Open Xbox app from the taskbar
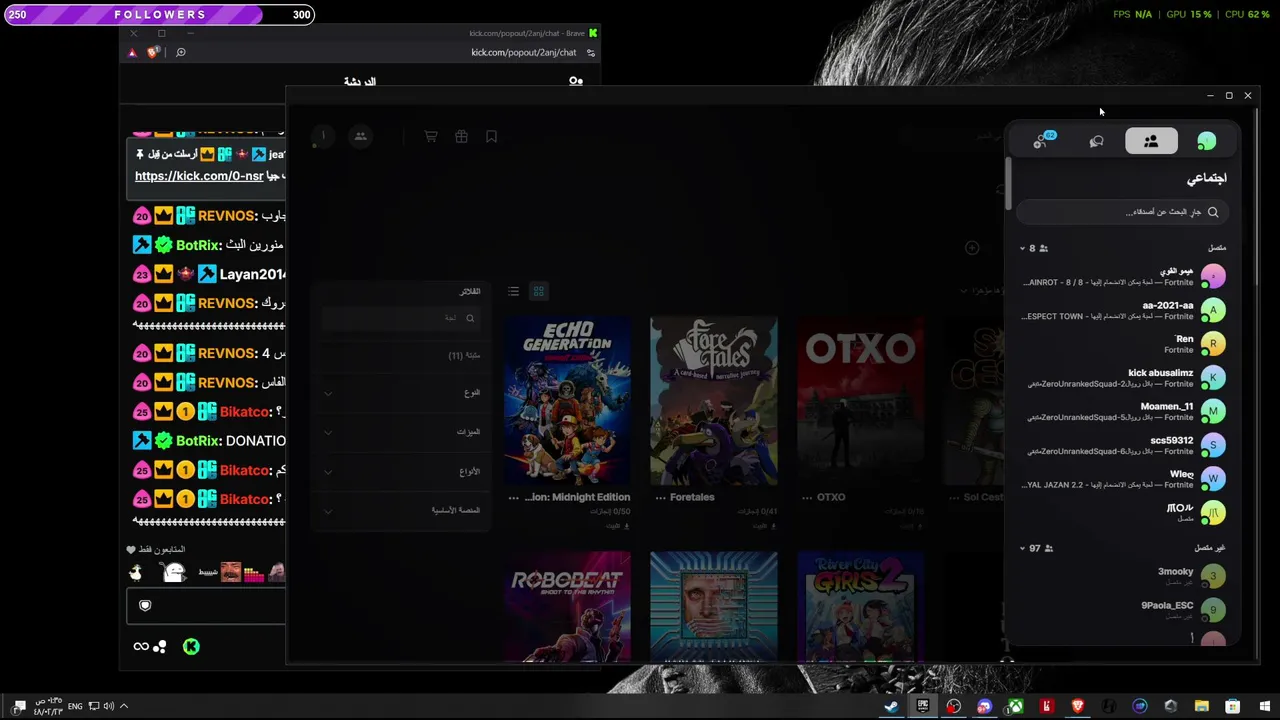1280x720 pixels. pyautogui.click(x=1015, y=707)
